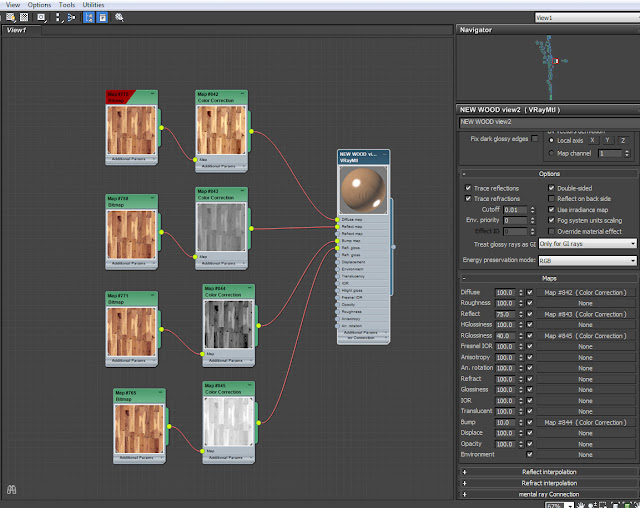
Task: Collapse the Maps rollout
Action: click(548, 278)
